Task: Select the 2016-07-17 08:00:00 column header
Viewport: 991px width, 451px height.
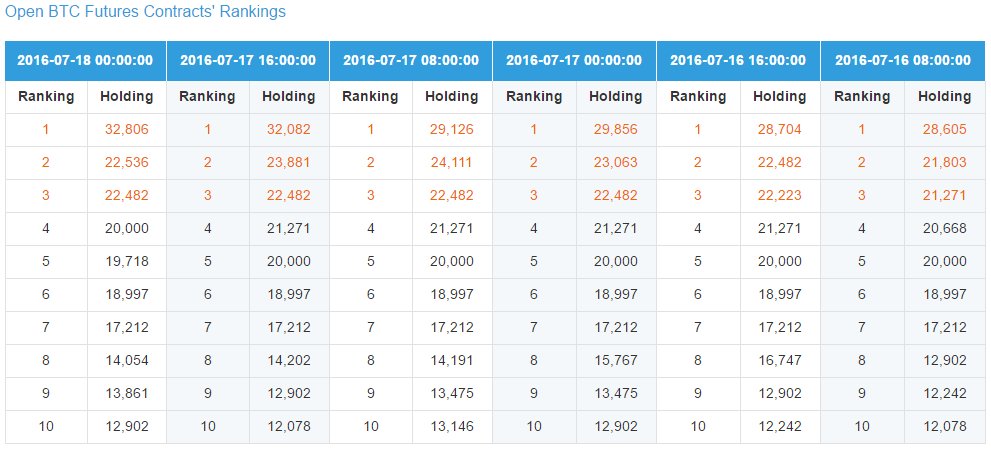Action: point(411,61)
